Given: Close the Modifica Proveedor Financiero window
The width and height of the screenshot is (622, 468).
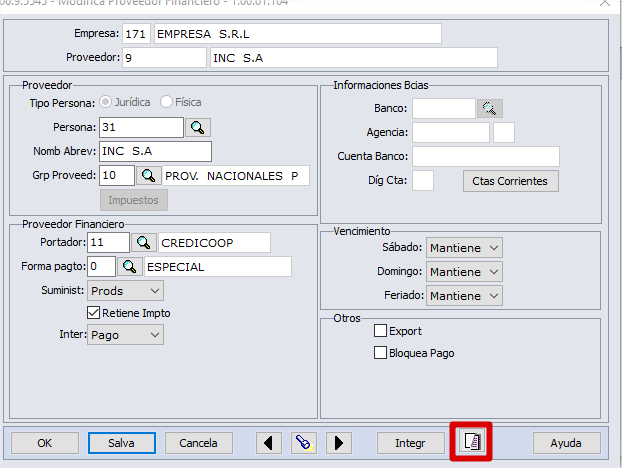Looking at the screenshot, I should point(605,3).
